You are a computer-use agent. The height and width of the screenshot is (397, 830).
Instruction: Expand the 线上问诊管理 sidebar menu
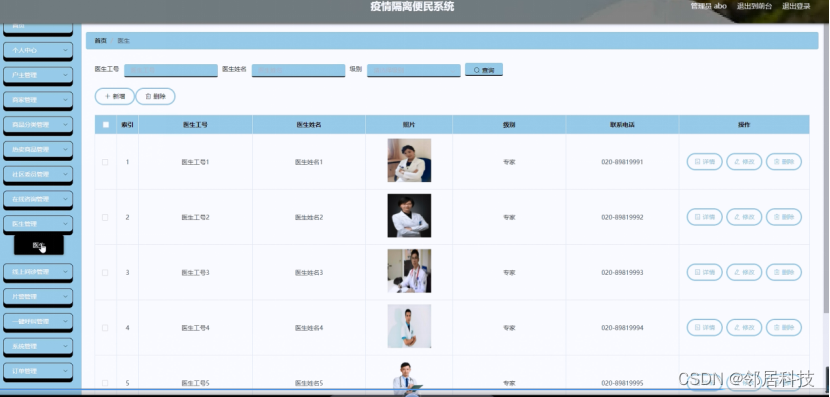tap(38, 272)
